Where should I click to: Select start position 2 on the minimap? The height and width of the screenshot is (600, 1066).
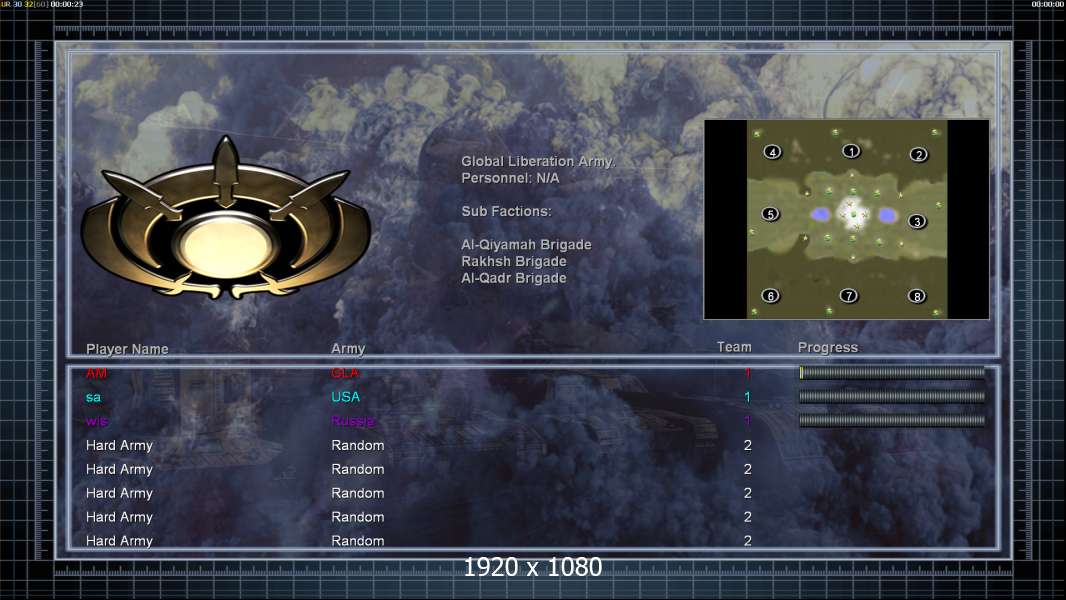918,154
